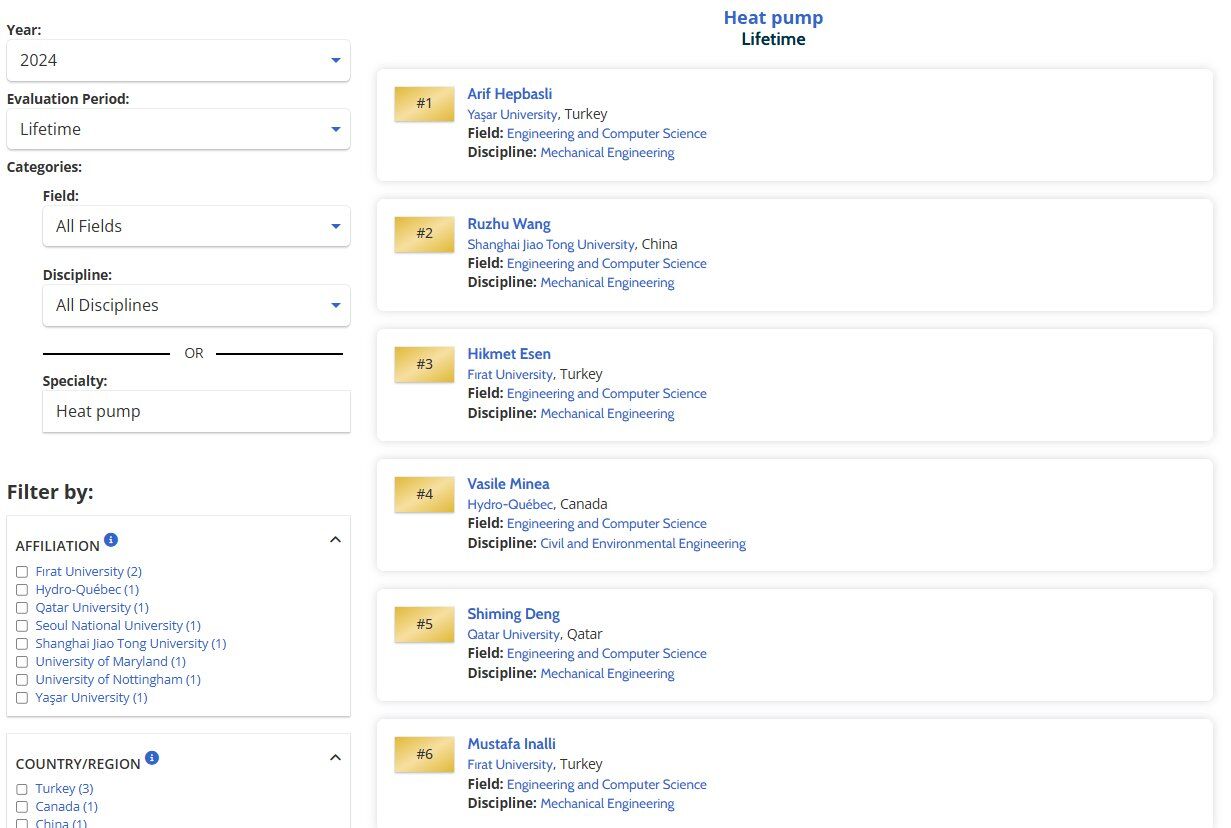Open the Civil and Environmental Engineering link
Image resolution: width=1231 pixels, height=828 pixels.
tap(643, 544)
